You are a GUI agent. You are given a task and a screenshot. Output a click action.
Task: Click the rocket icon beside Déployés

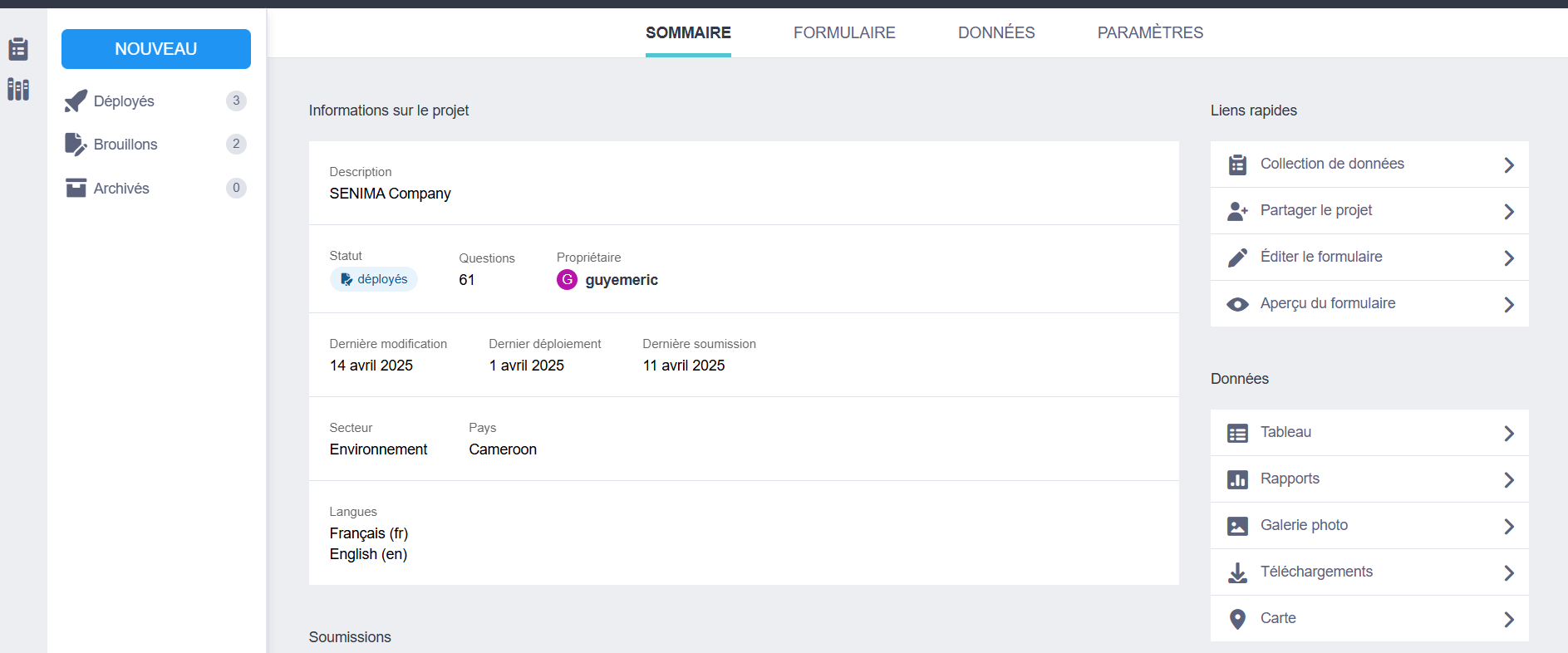[x=76, y=101]
